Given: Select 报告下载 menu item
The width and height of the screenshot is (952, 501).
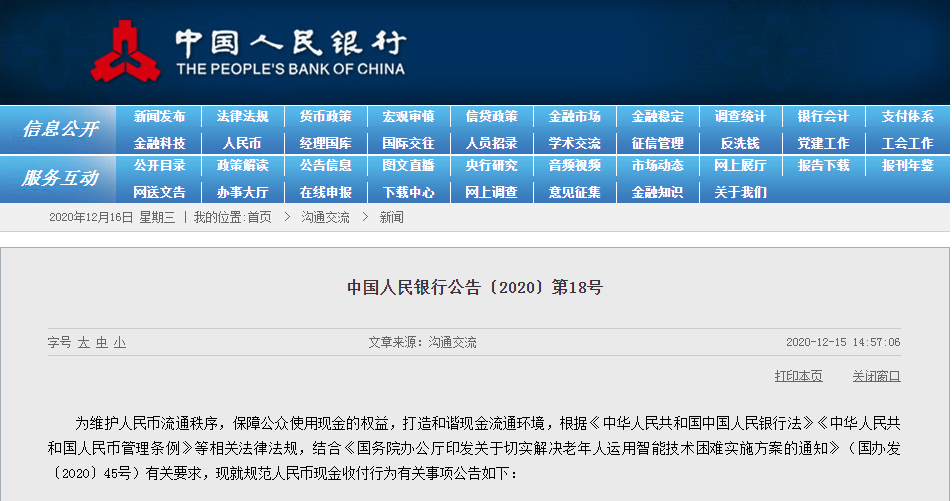Looking at the screenshot, I should [x=823, y=165].
